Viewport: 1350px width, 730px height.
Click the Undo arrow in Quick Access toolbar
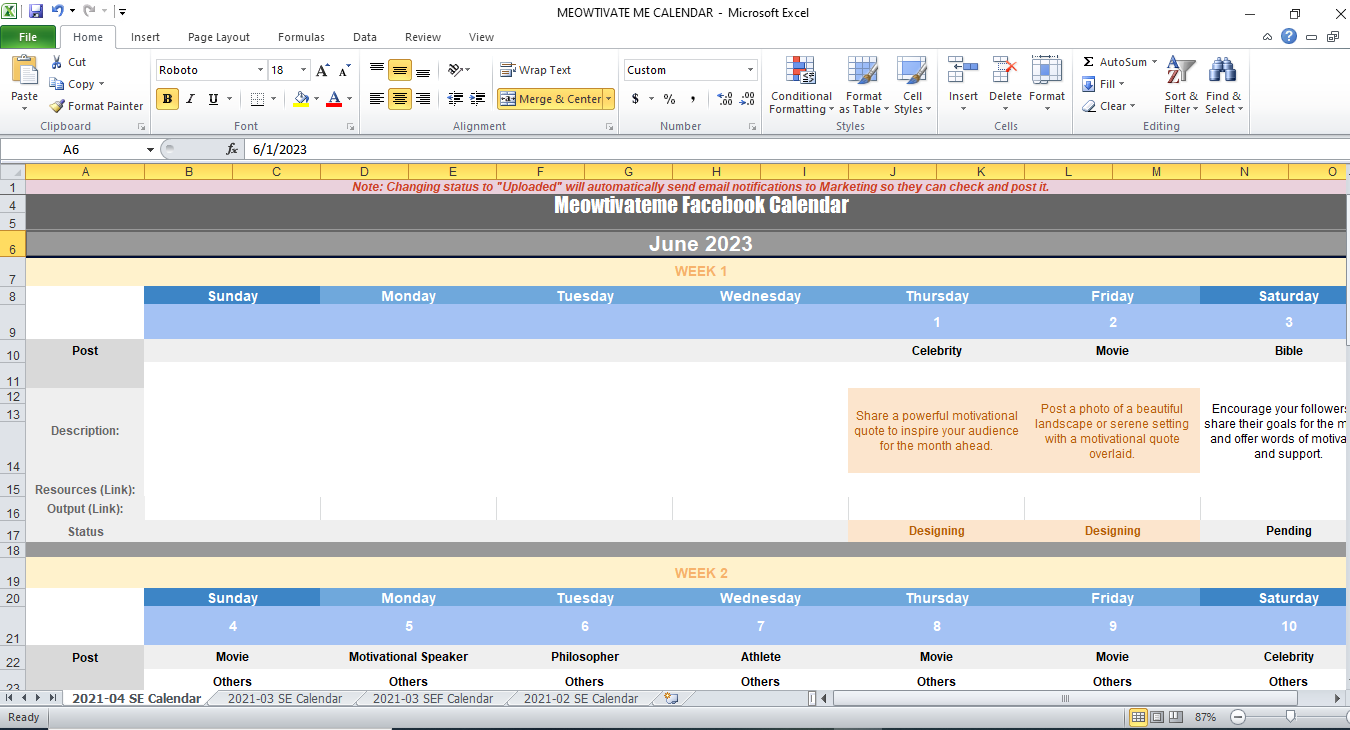click(58, 12)
